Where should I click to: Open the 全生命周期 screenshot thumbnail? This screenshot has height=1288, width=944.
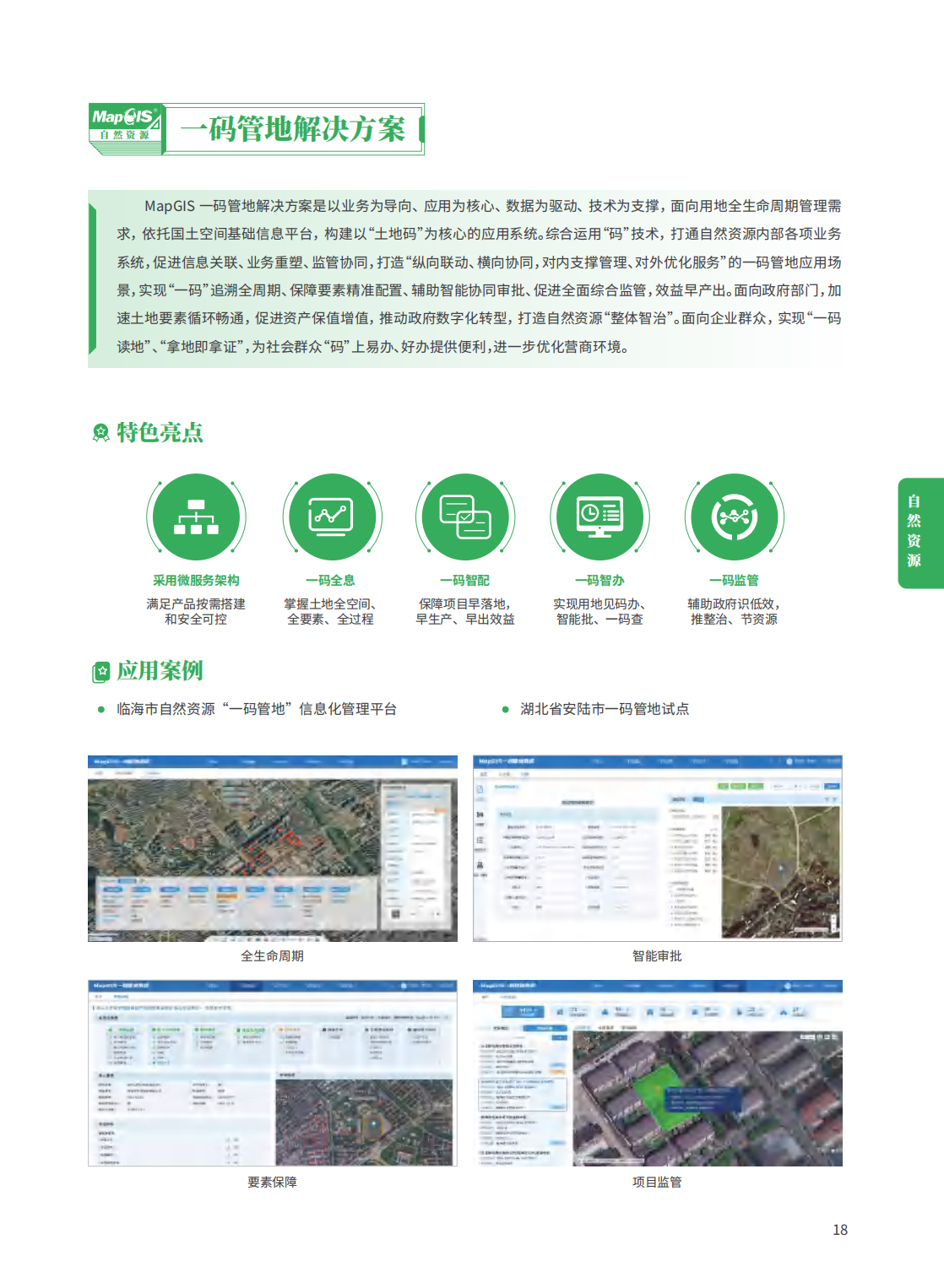point(273,848)
